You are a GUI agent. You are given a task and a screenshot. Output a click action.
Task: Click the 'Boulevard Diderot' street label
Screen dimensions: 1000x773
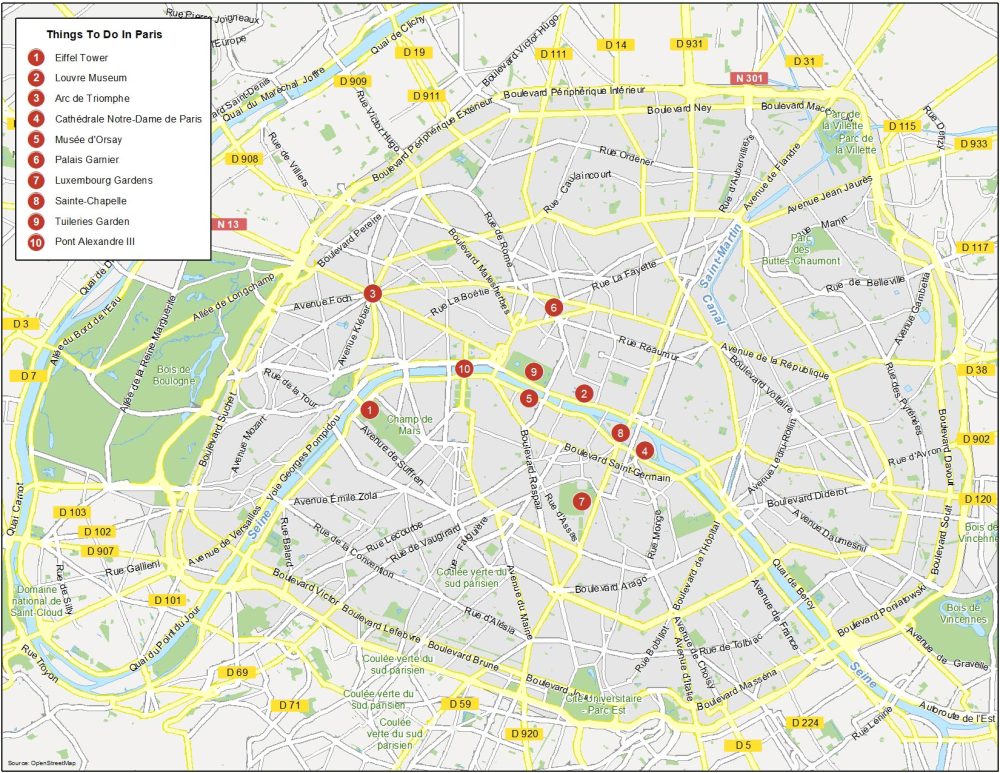pyautogui.click(x=807, y=497)
